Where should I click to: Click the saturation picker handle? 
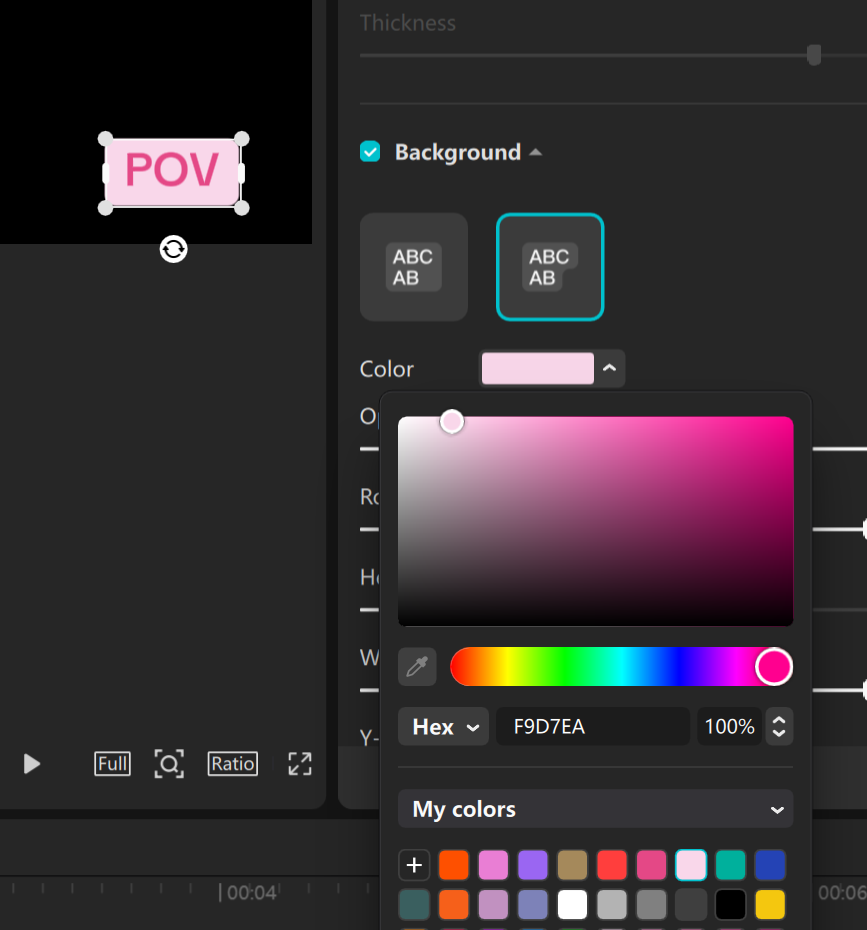click(452, 422)
